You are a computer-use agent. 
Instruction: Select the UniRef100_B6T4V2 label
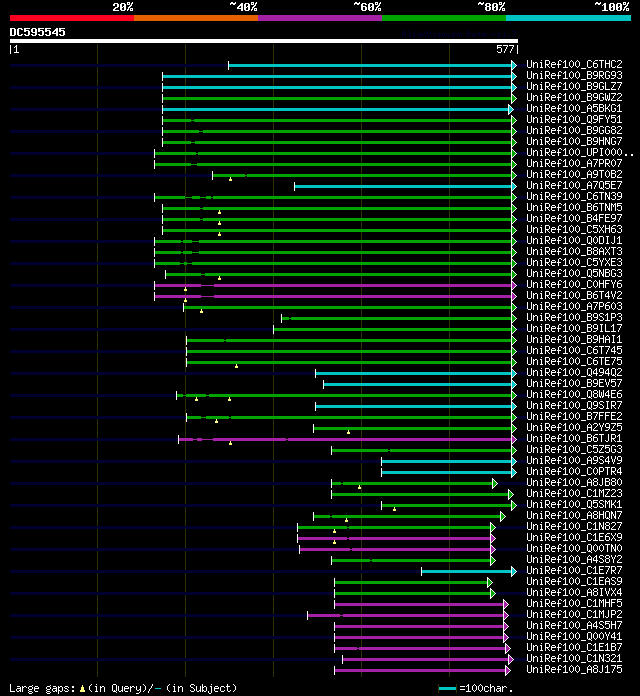click(x=574, y=295)
